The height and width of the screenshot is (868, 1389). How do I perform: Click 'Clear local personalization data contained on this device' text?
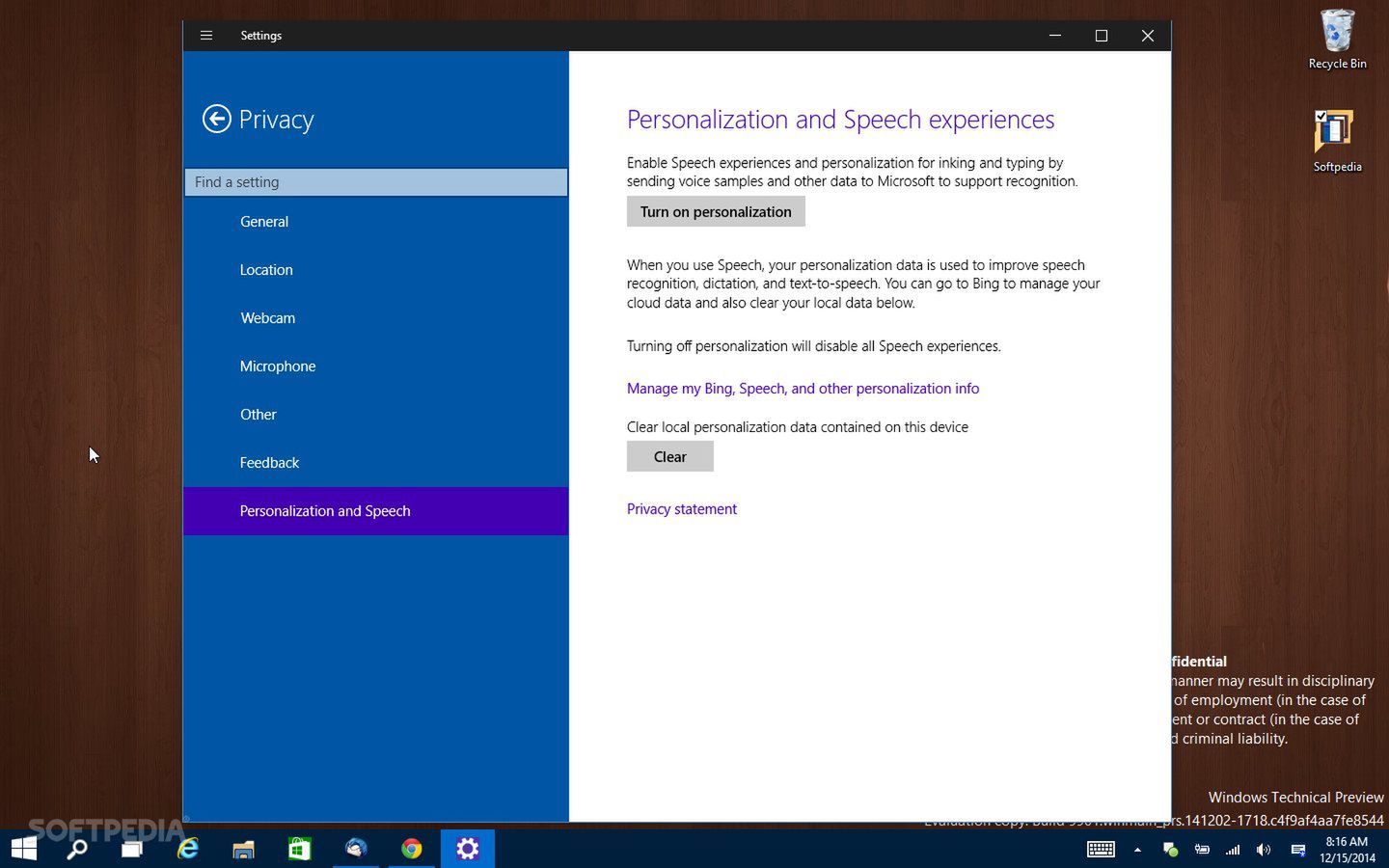[798, 427]
